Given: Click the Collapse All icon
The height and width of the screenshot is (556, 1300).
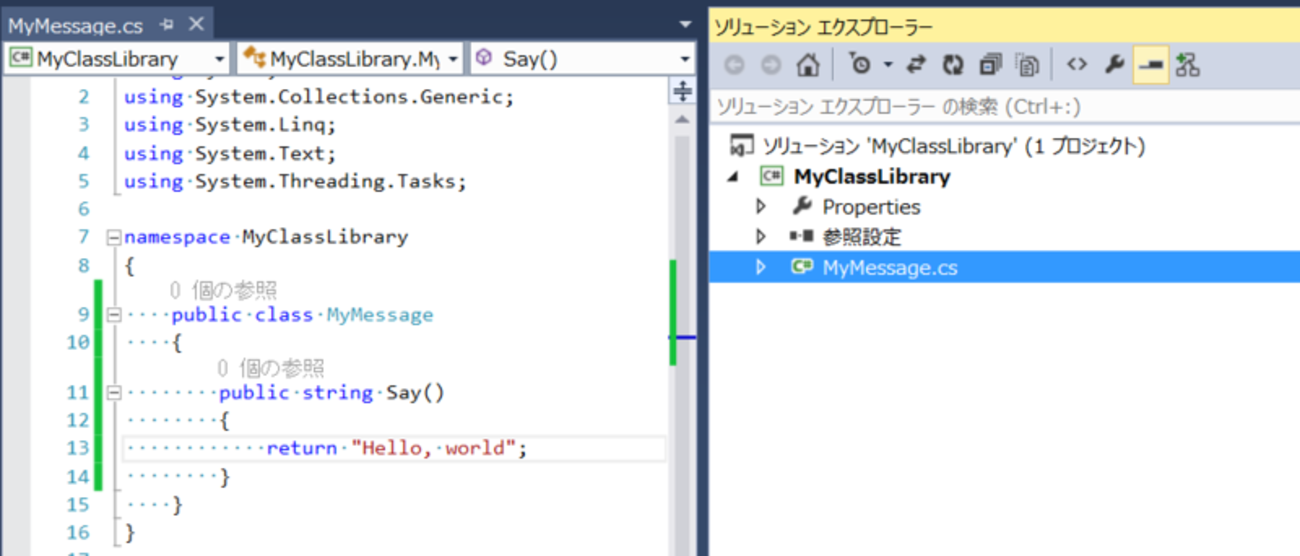Looking at the screenshot, I should tap(990, 66).
